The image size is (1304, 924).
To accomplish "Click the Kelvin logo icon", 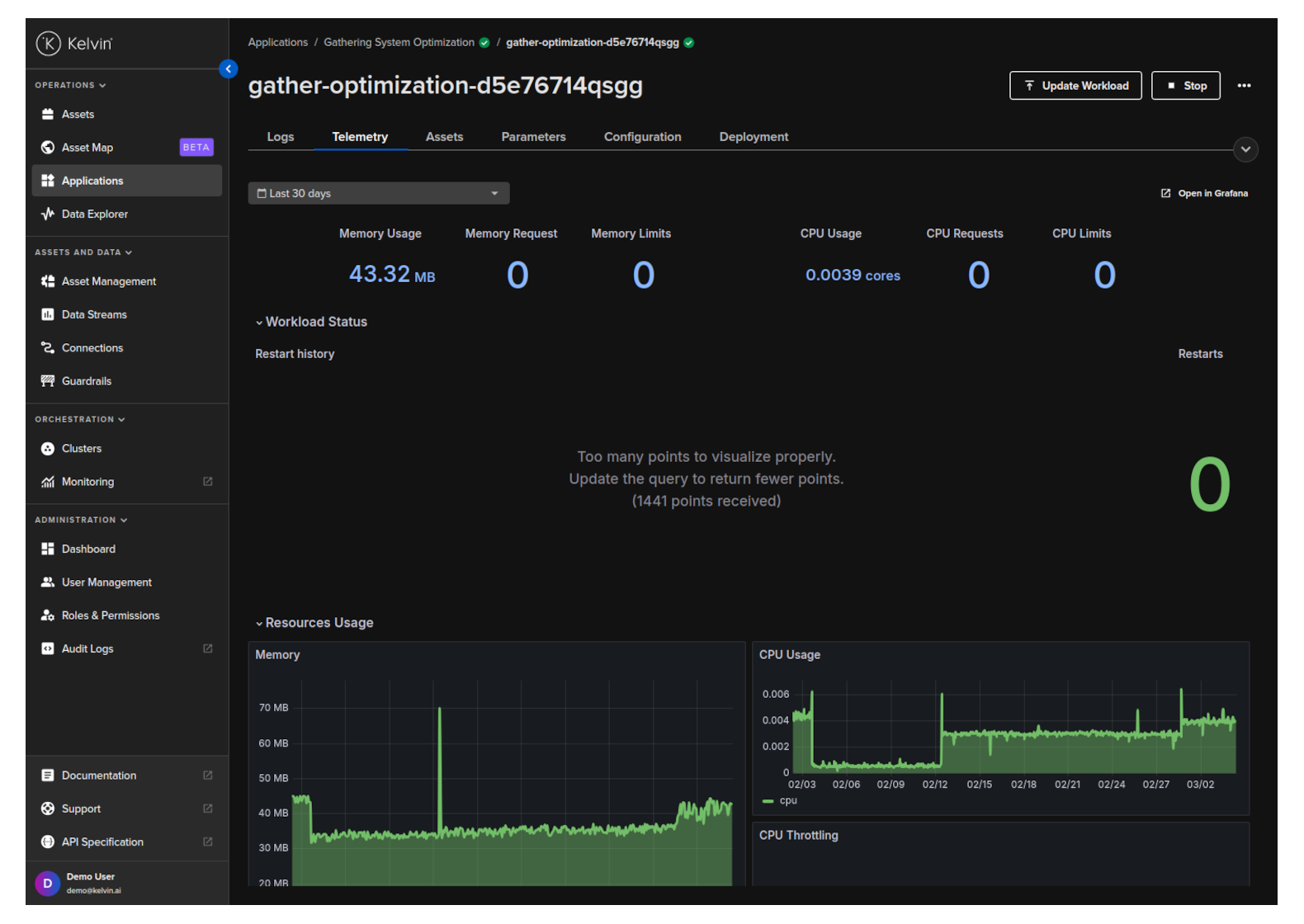I will [x=49, y=43].
